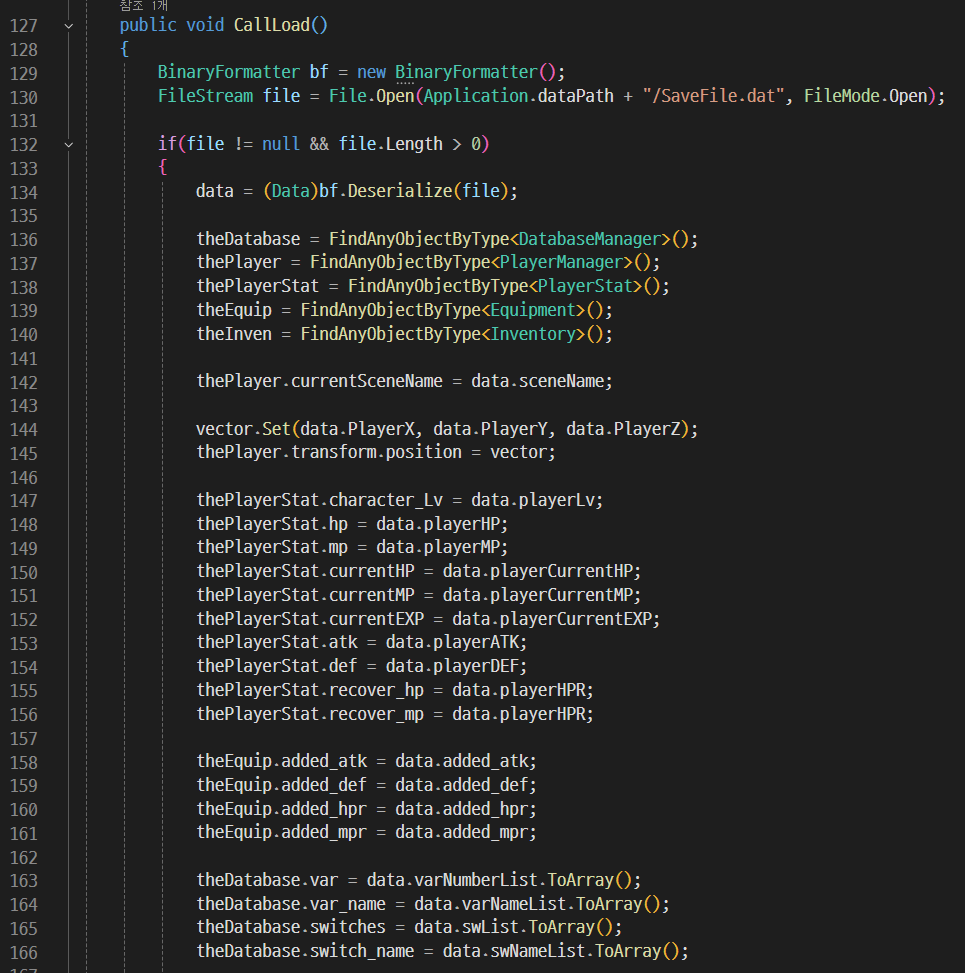Click line number 147 in gutter
Image resolution: width=965 pixels, height=973 pixels.
point(24,501)
